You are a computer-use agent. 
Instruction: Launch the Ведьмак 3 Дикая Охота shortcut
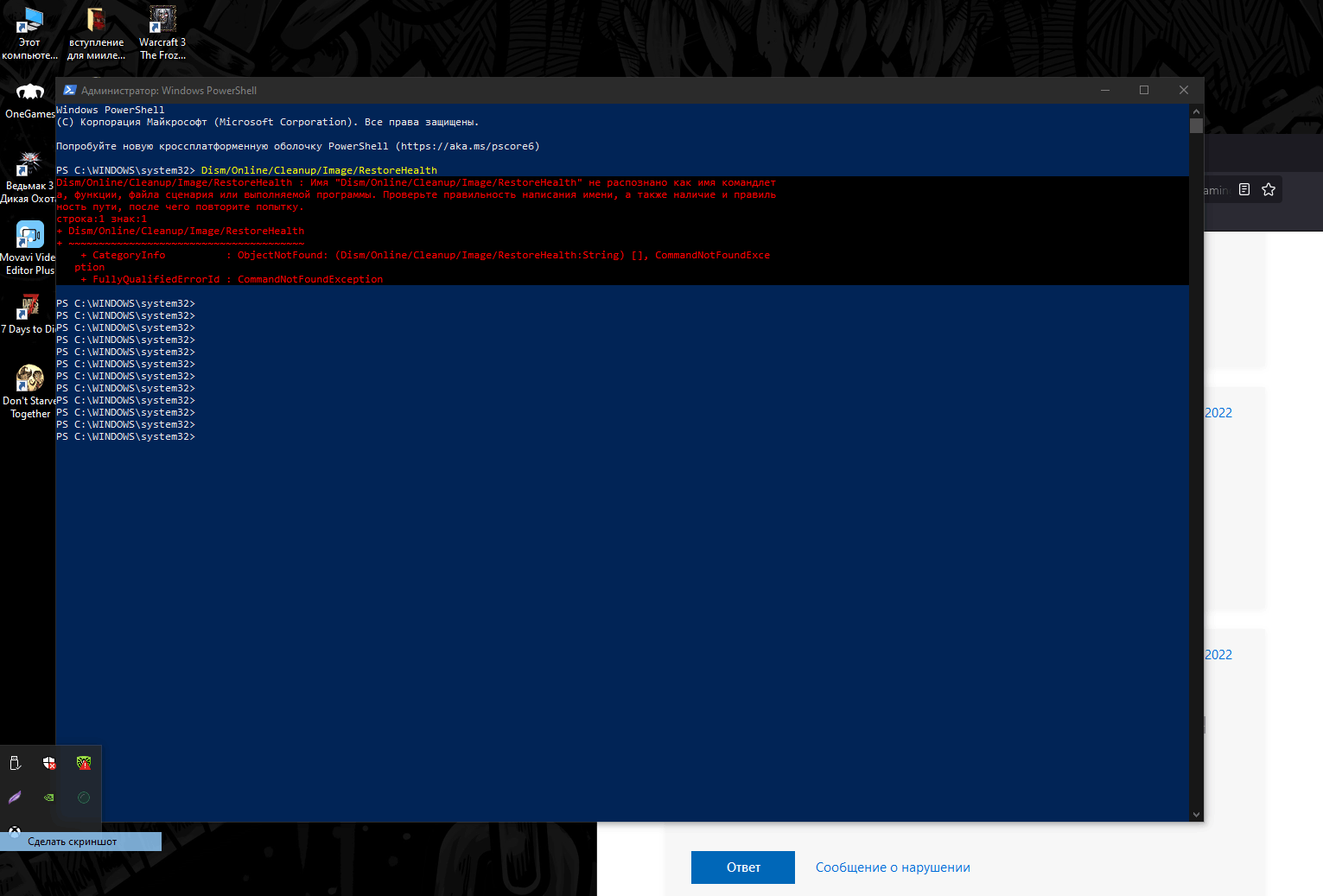click(x=28, y=177)
